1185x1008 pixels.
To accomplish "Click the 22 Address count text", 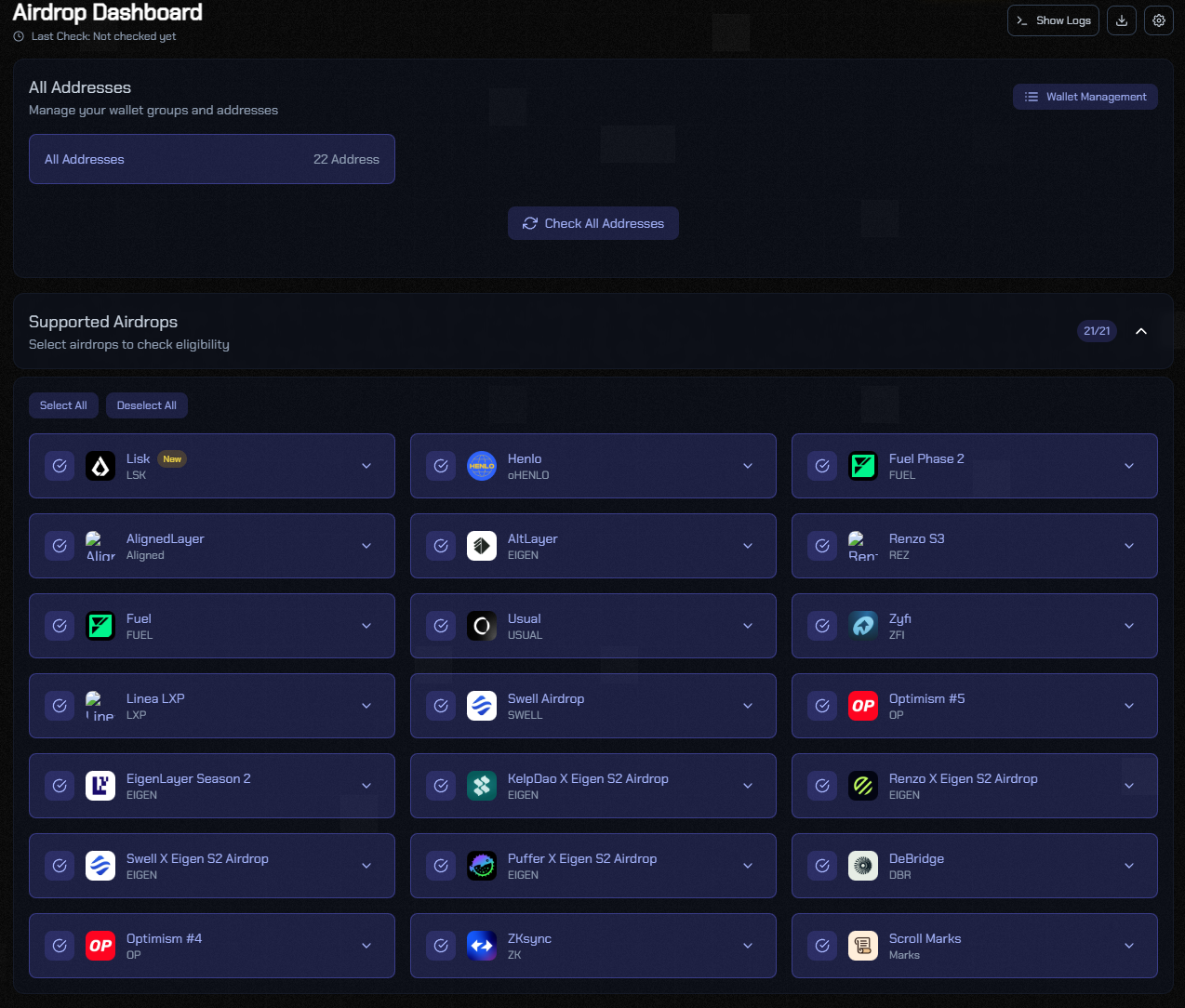I will (x=346, y=159).
